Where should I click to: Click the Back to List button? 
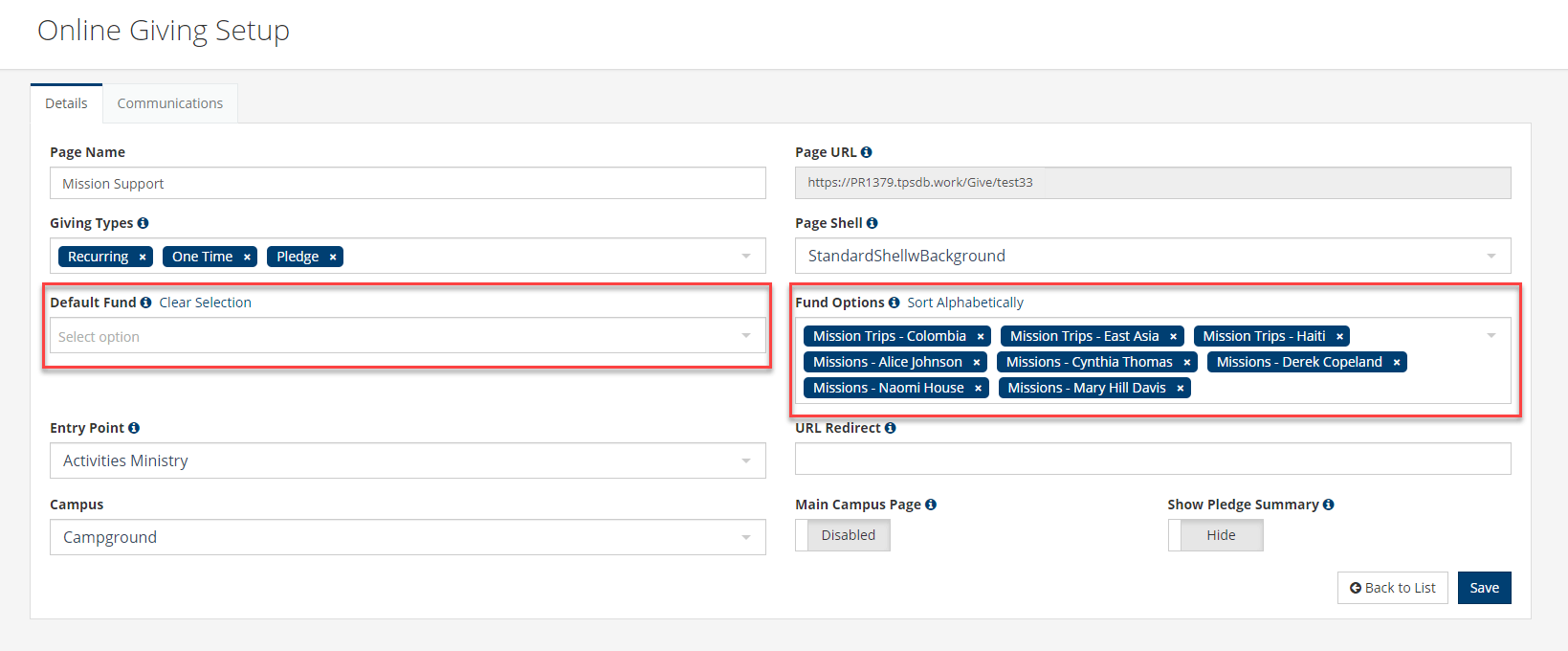click(1392, 588)
